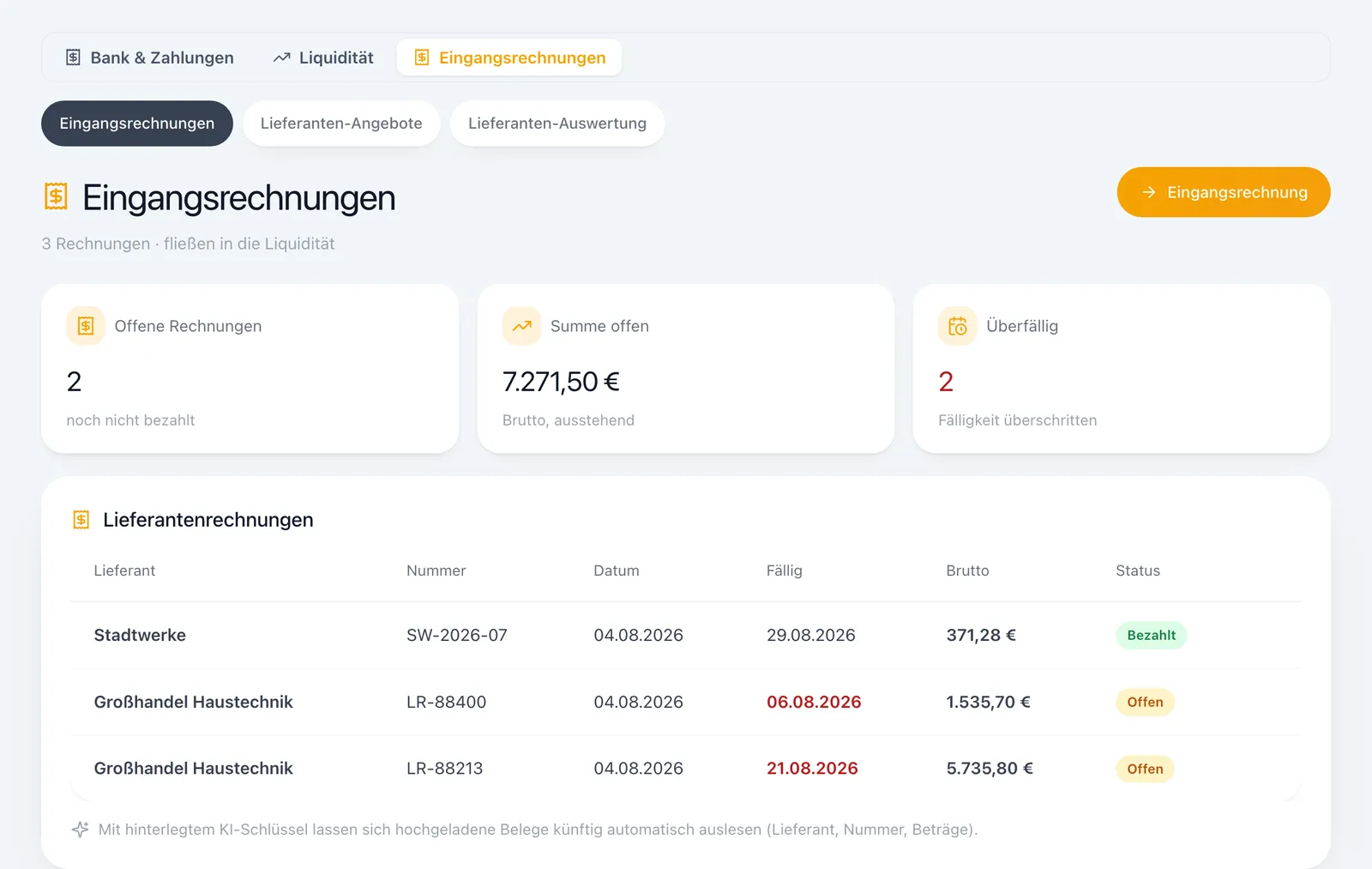Open the Bank & Zahlungen tab
This screenshot has width=1372, height=869.
coord(150,57)
